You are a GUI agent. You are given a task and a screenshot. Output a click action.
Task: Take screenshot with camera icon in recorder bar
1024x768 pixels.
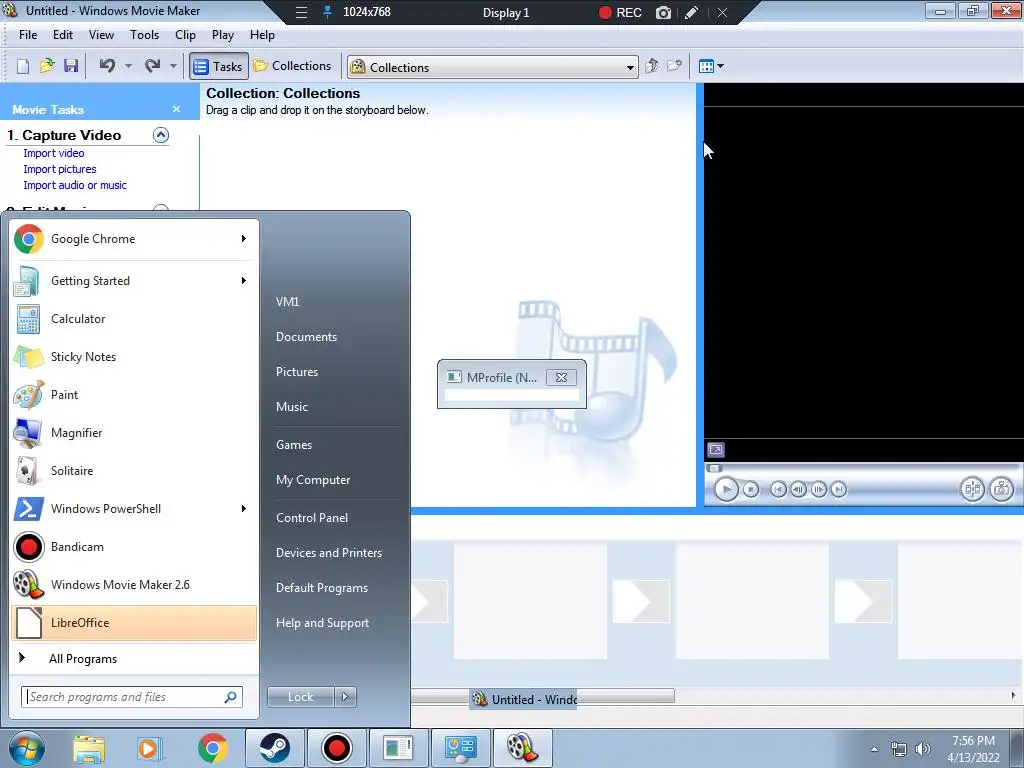(x=663, y=12)
